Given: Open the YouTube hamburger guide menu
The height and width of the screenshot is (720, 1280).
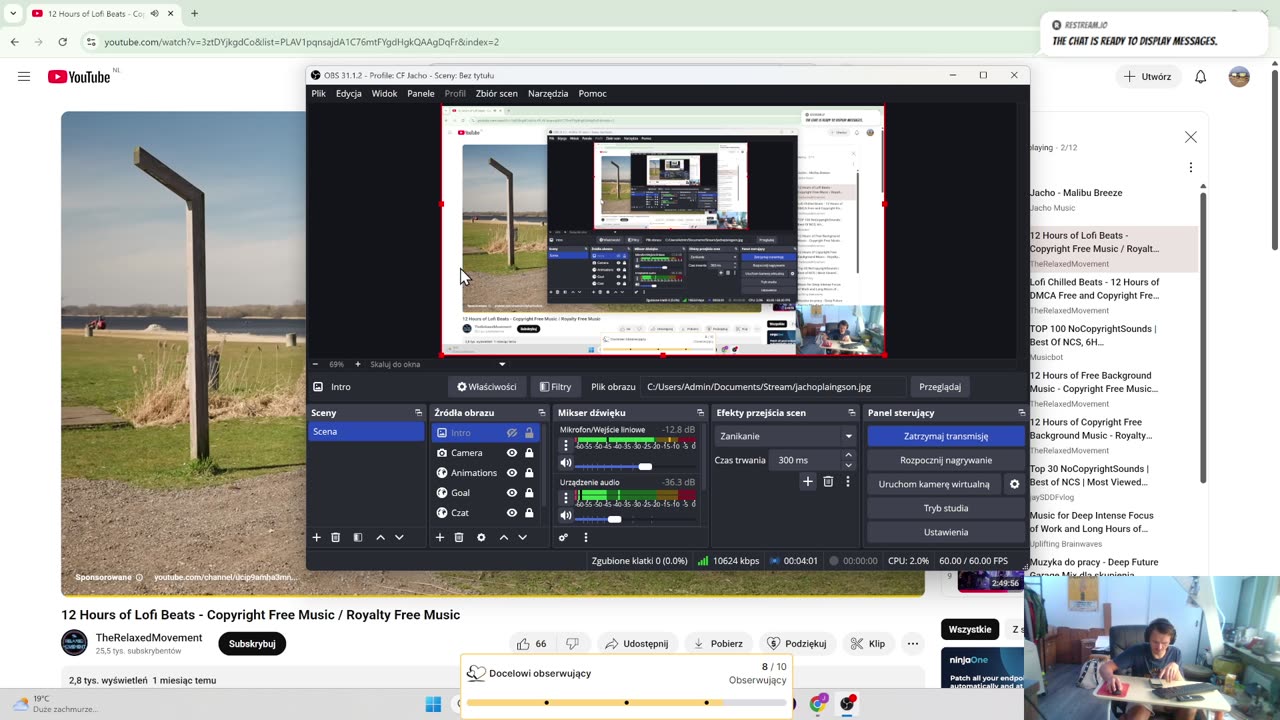Looking at the screenshot, I should point(24,76).
